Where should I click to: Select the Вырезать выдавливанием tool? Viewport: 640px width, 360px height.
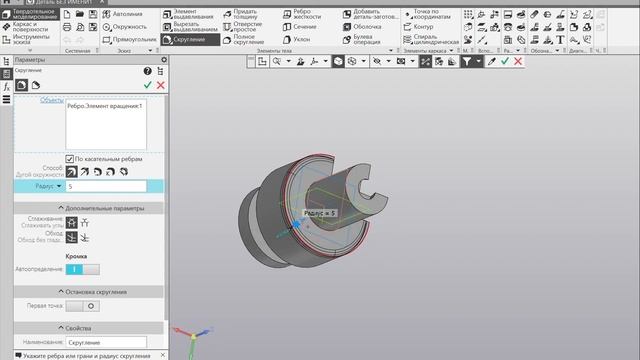(190, 27)
